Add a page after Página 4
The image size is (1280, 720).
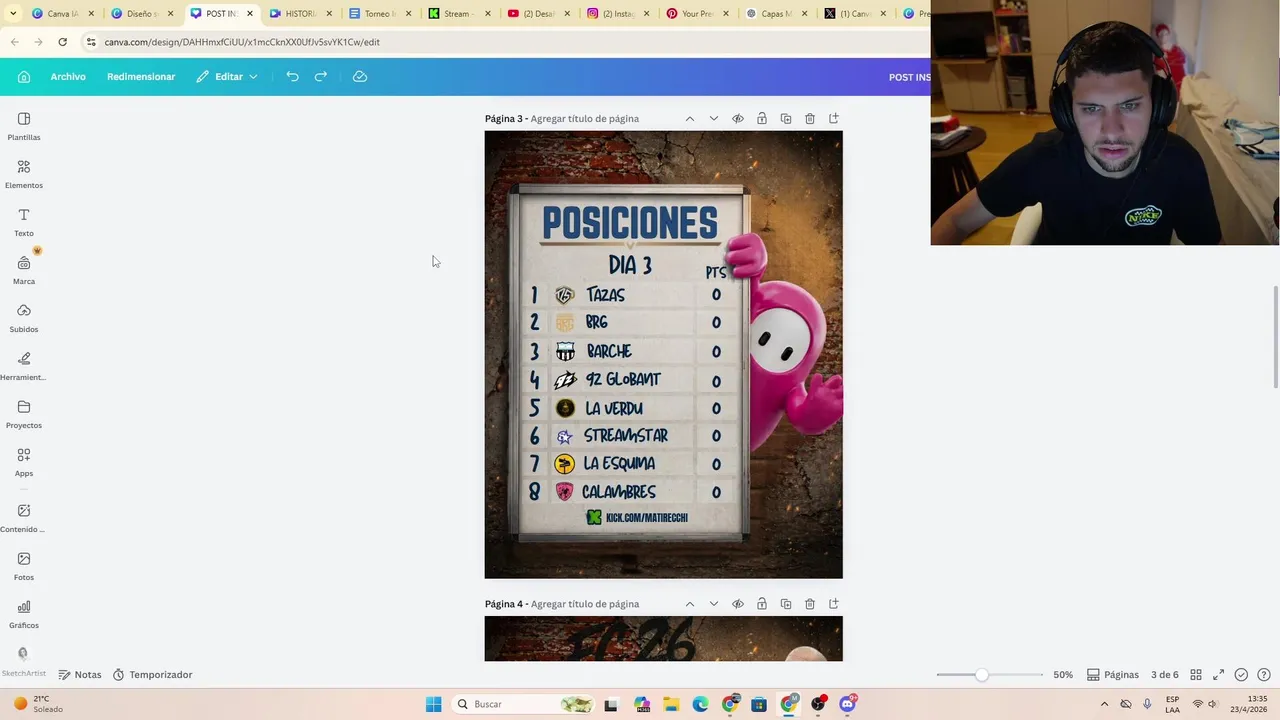pyautogui.click(x=834, y=604)
